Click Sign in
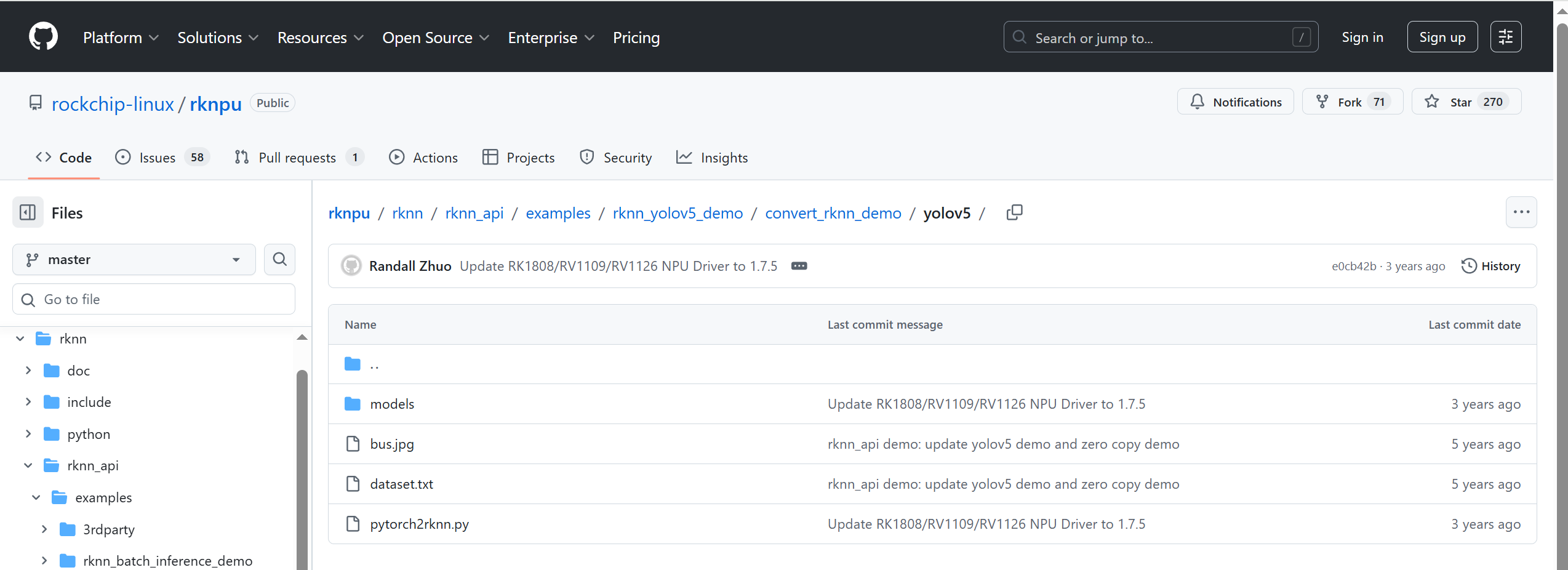This screenshot has height=570, width=1568. [x=1362, y=37]
